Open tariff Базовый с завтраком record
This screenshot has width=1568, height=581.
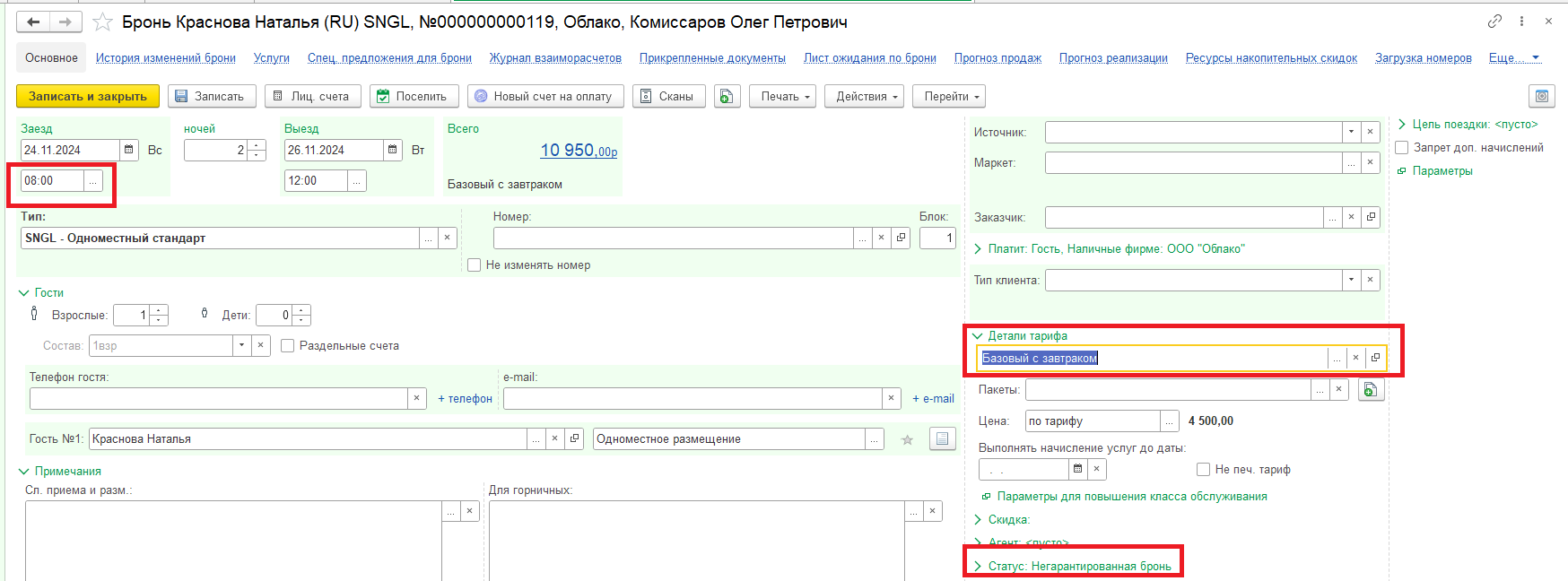pyautogui.click(x=1375, y=358)
